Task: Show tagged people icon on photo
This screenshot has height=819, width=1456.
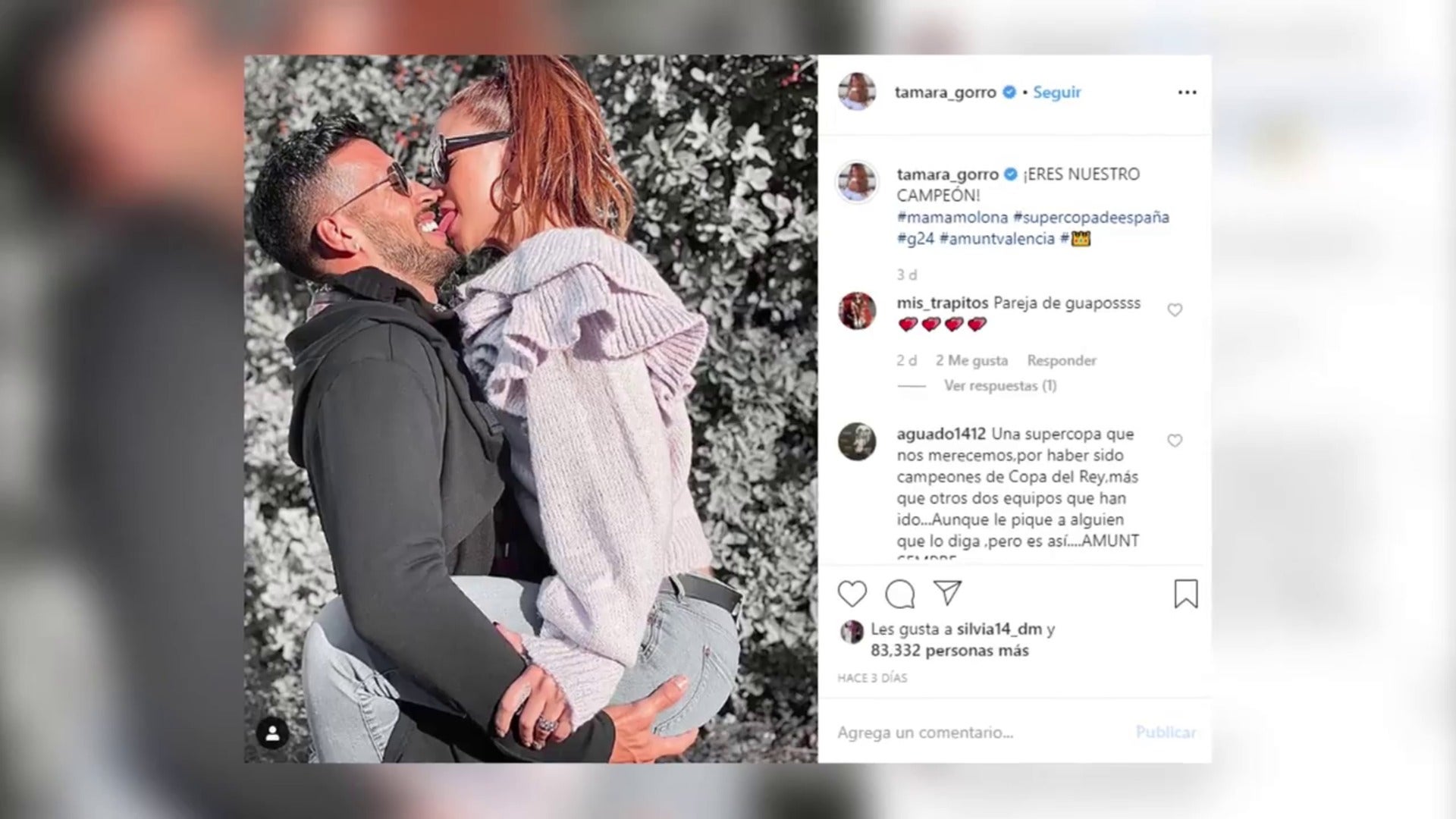Action: click(272, 733)
